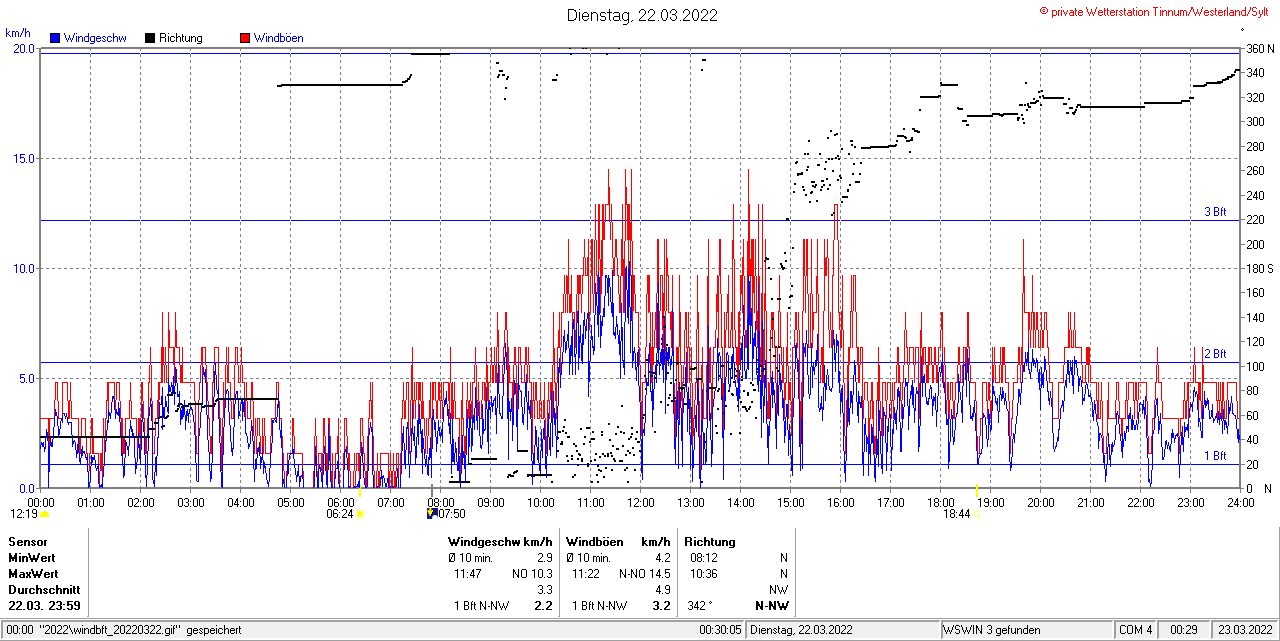Screen dimensions: 1280x641
Task: Click the sunrise icon next to 06:24
Action: tap(360, 514)
